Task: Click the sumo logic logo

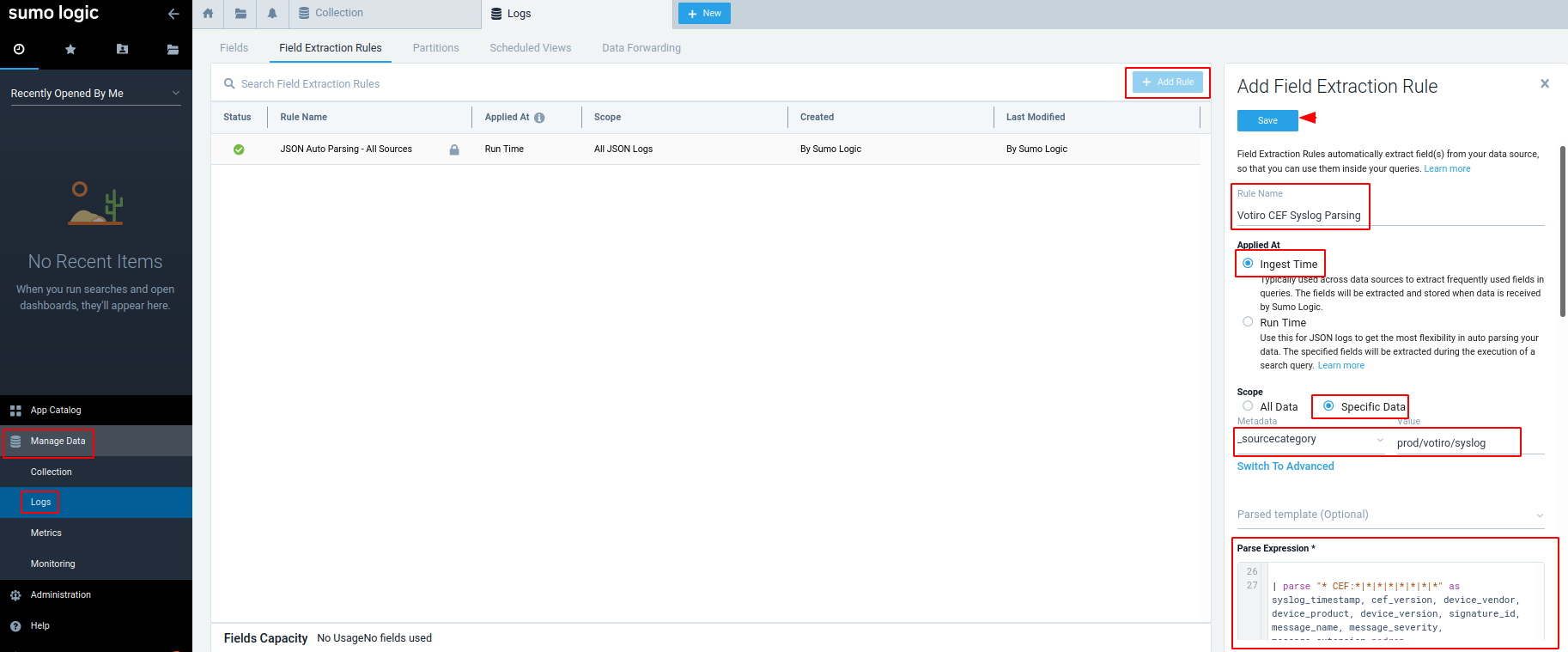Action: click(x=53, y=13)
